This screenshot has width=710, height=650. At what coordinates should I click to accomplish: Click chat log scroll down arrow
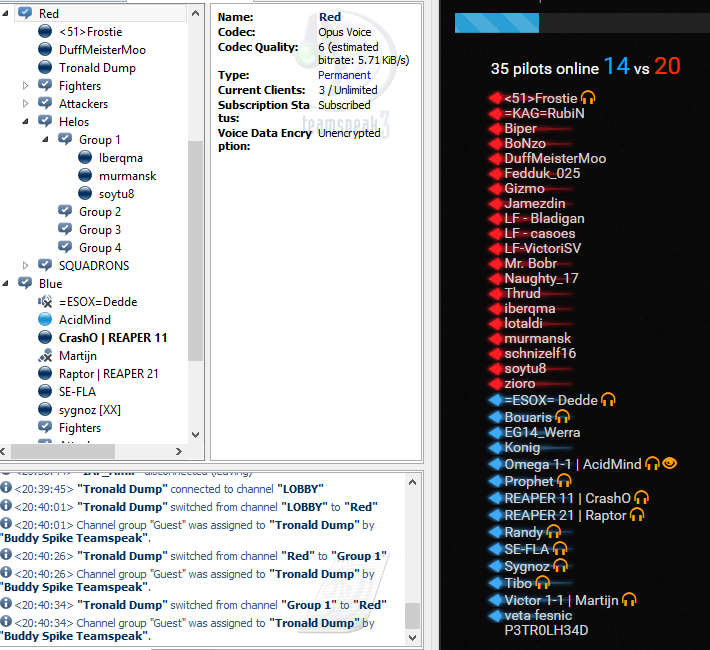(x=413, y=638)
